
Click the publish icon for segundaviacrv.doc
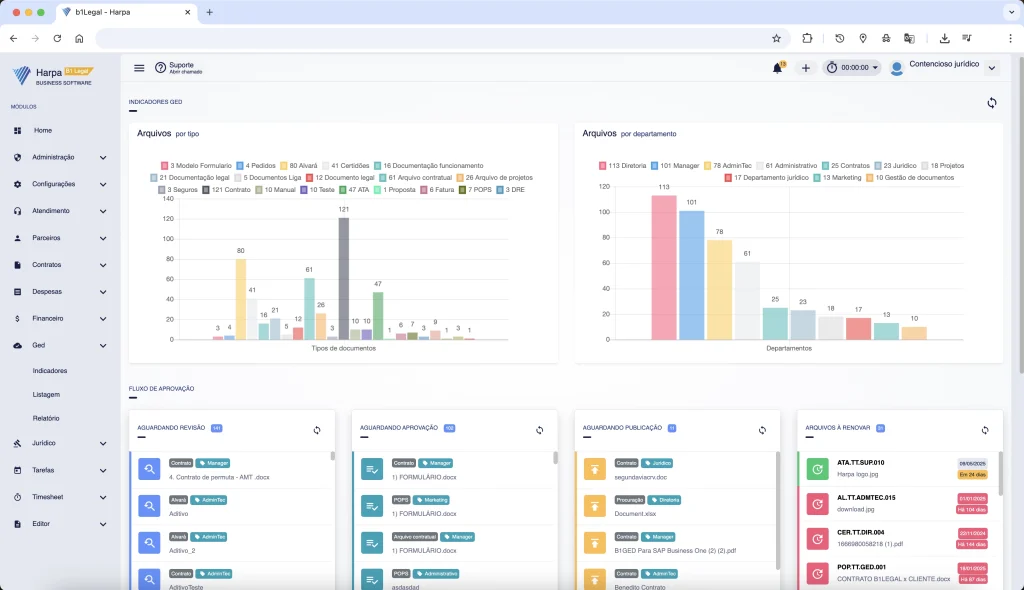pyautogui.click(x=595, y=469)
